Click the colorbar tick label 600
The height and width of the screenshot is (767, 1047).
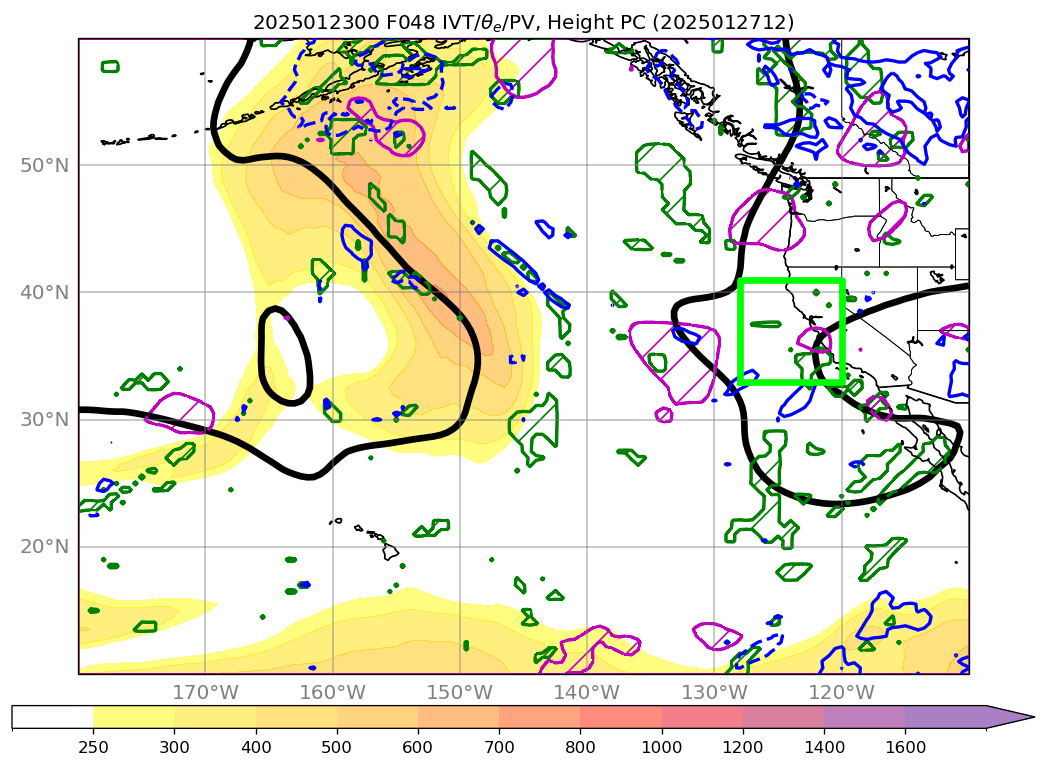click(x=418, y=747)
